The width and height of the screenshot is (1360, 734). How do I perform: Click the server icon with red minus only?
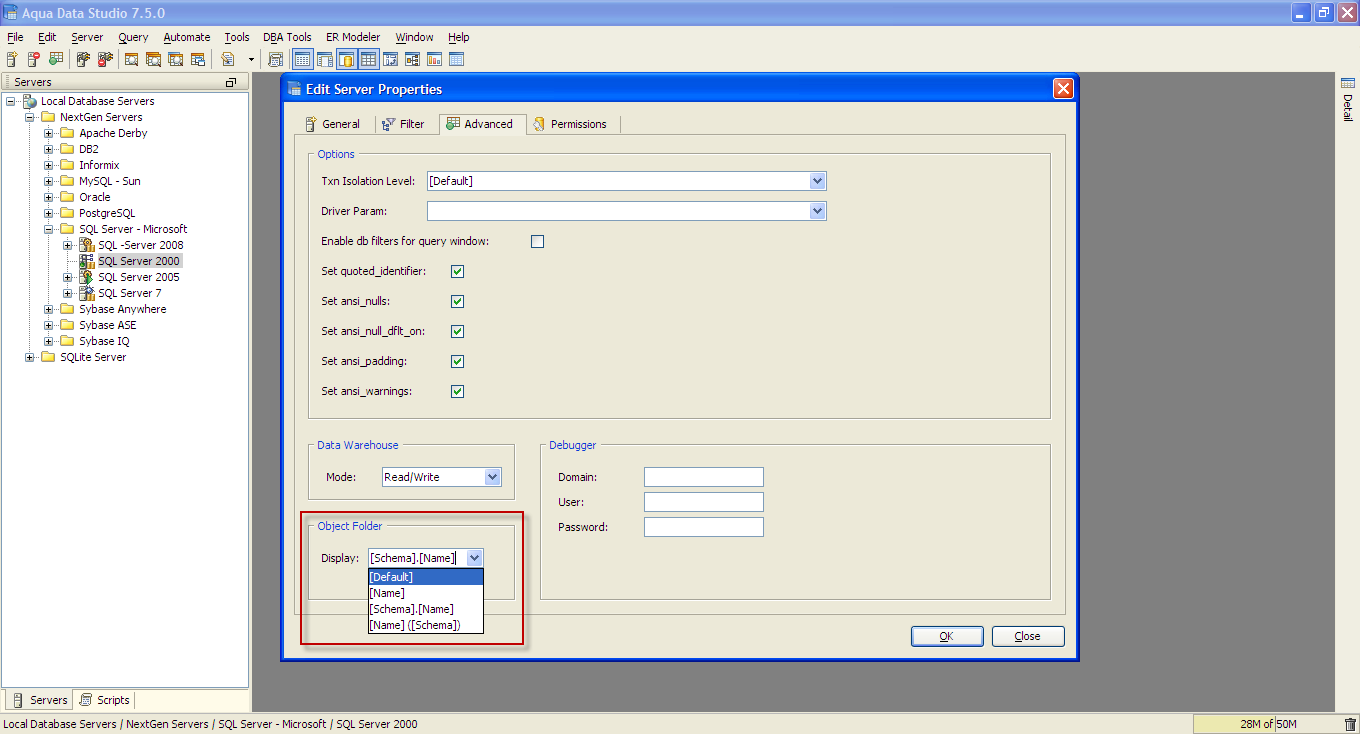[x=34, y=59]
